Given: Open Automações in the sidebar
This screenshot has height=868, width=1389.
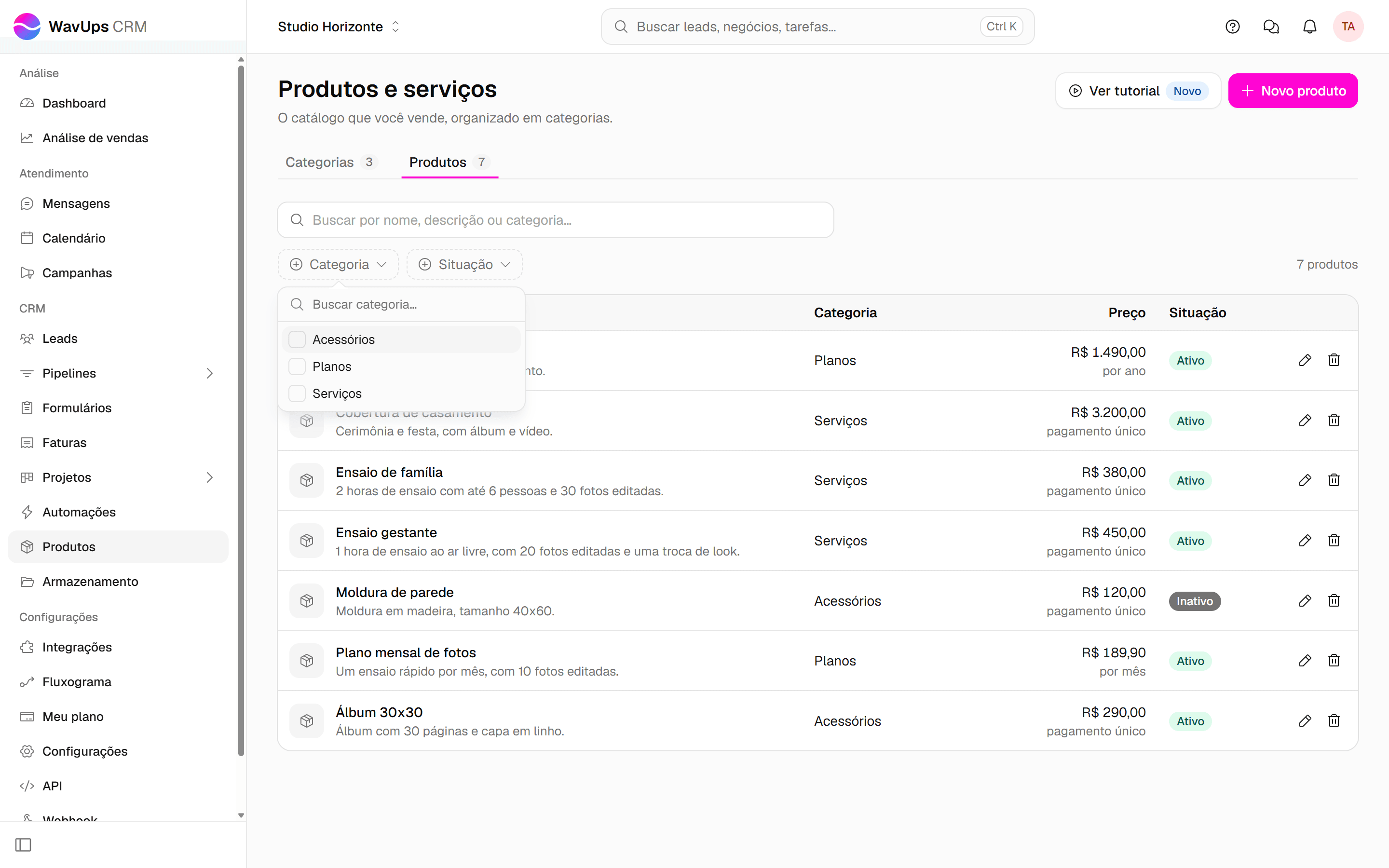Looking at the screenshot, I should coord(118,512).
